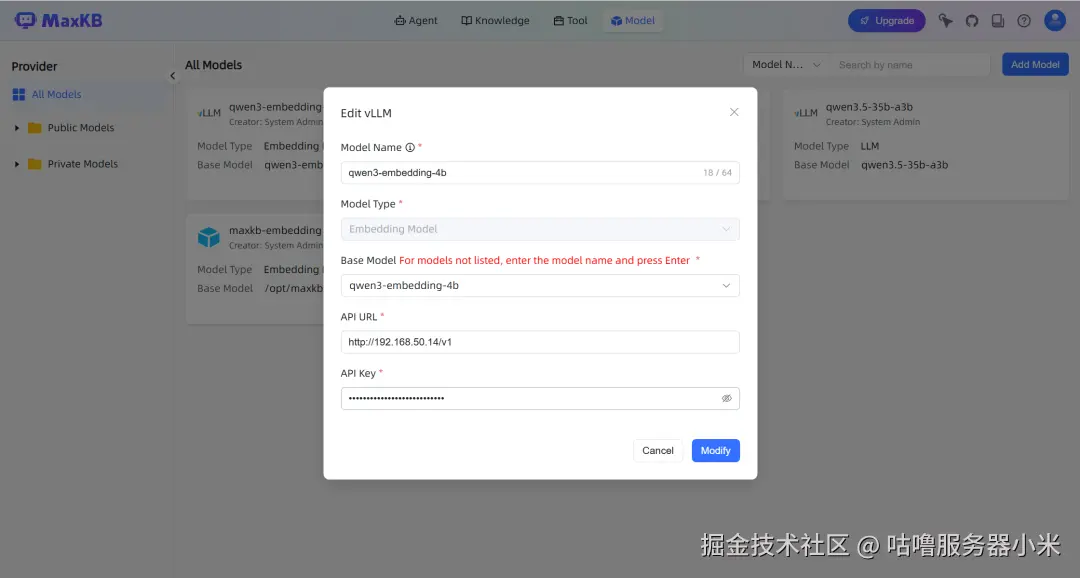Expand the Private Models folder
The height and width of the screenshot is (578, 1080).
click(x=17, y=164)
